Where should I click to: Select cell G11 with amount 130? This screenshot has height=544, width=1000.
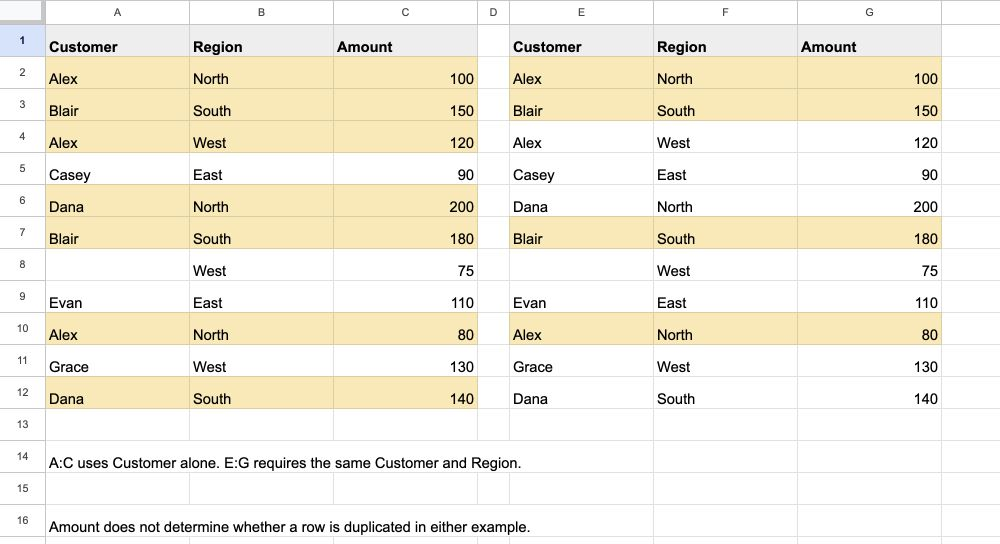(869, 360)
